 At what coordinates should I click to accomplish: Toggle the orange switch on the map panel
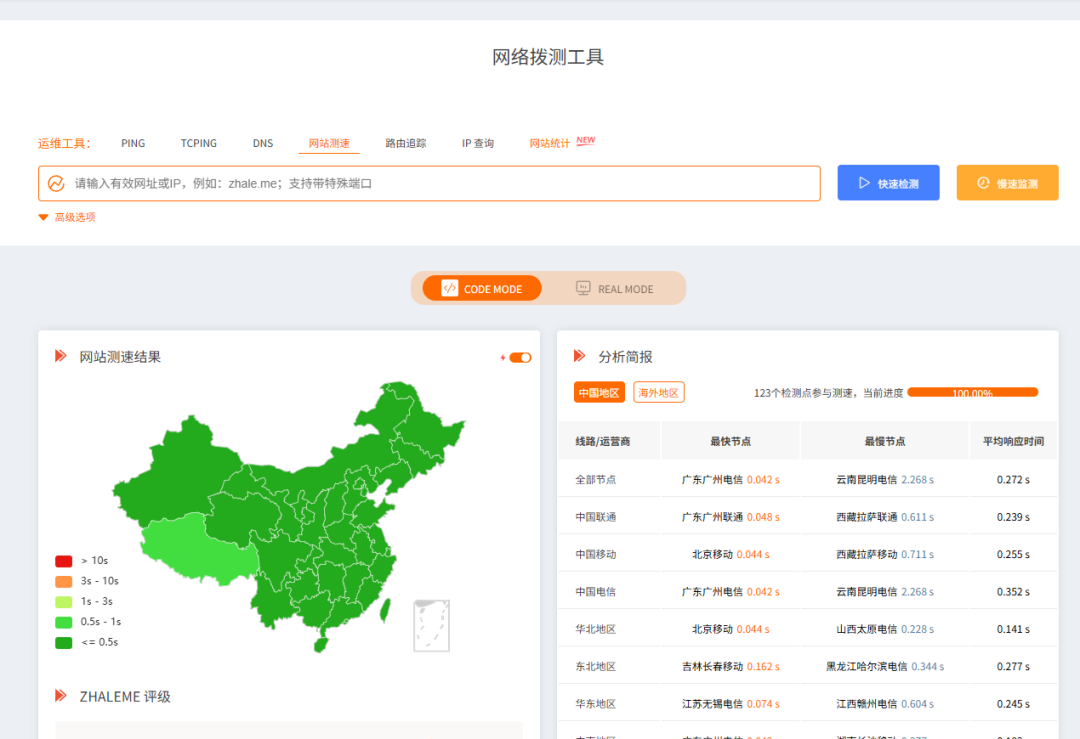tap(522, 354)
